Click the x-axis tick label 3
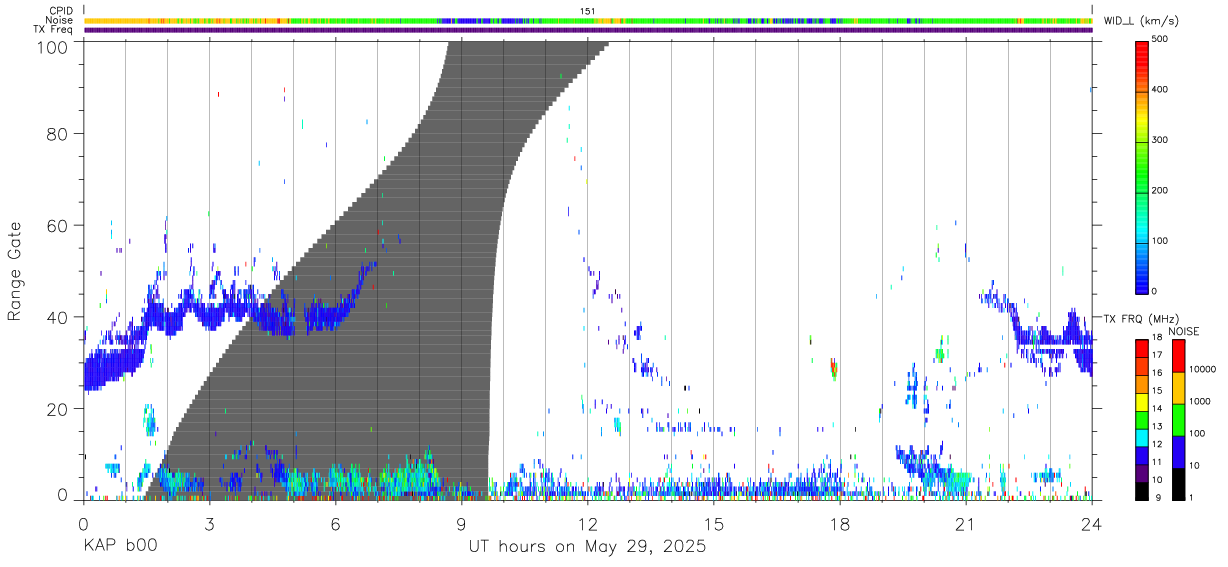Screen dimensions: 1228x567 tap(209, 523)
